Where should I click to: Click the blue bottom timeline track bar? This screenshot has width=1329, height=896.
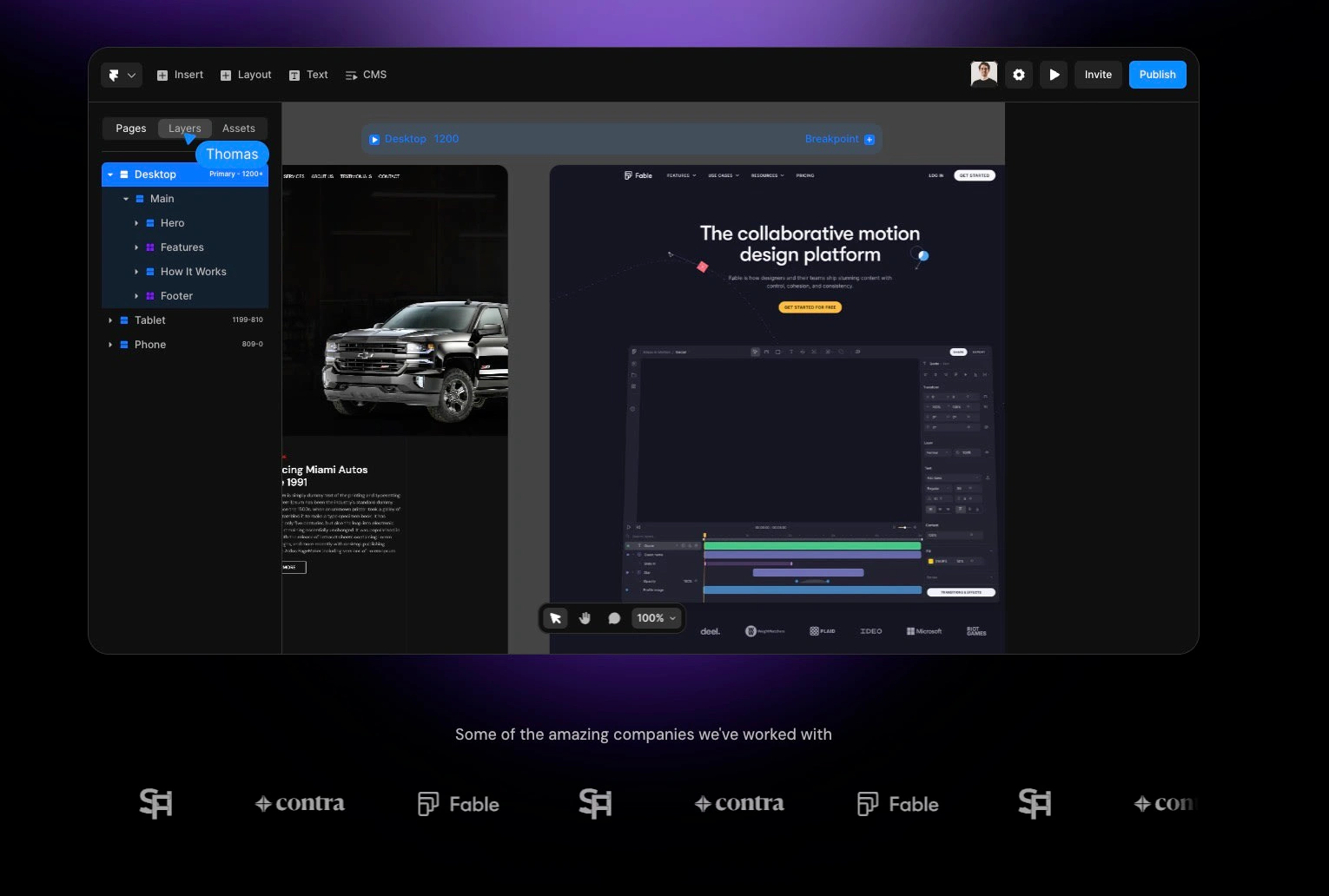(x=812, y=590)
